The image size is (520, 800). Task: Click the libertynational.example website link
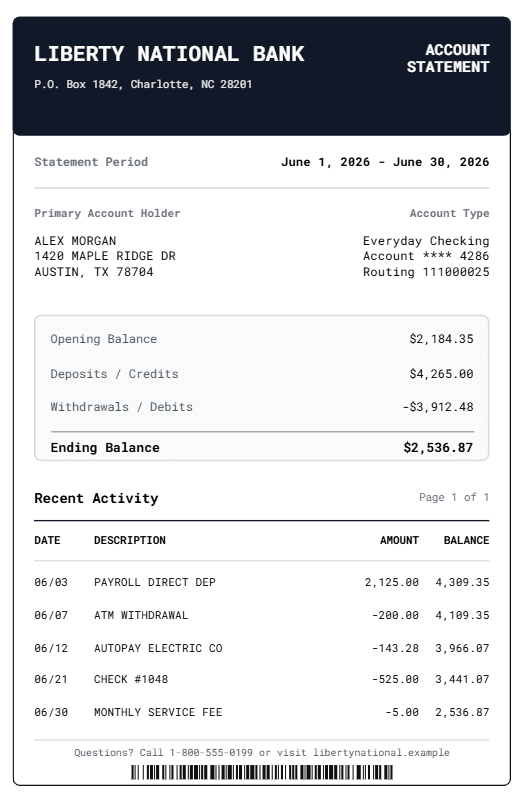coord(381,753)
